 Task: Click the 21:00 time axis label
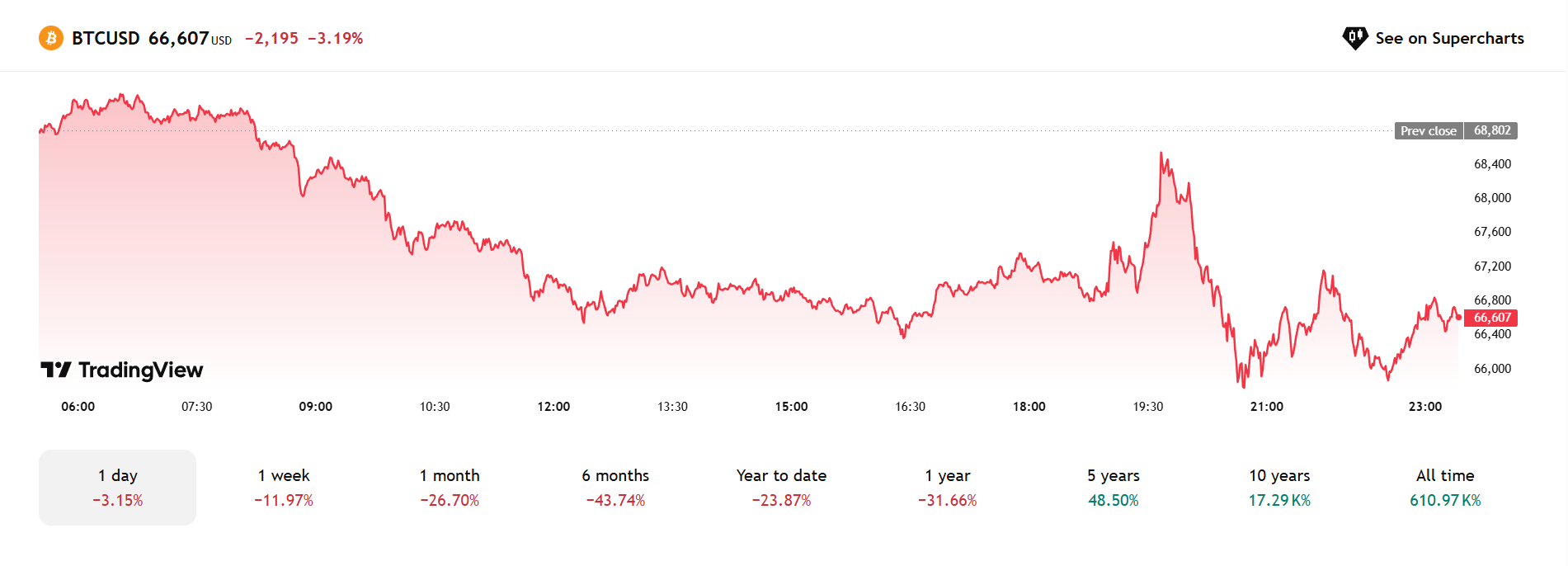pos(1266,407)
